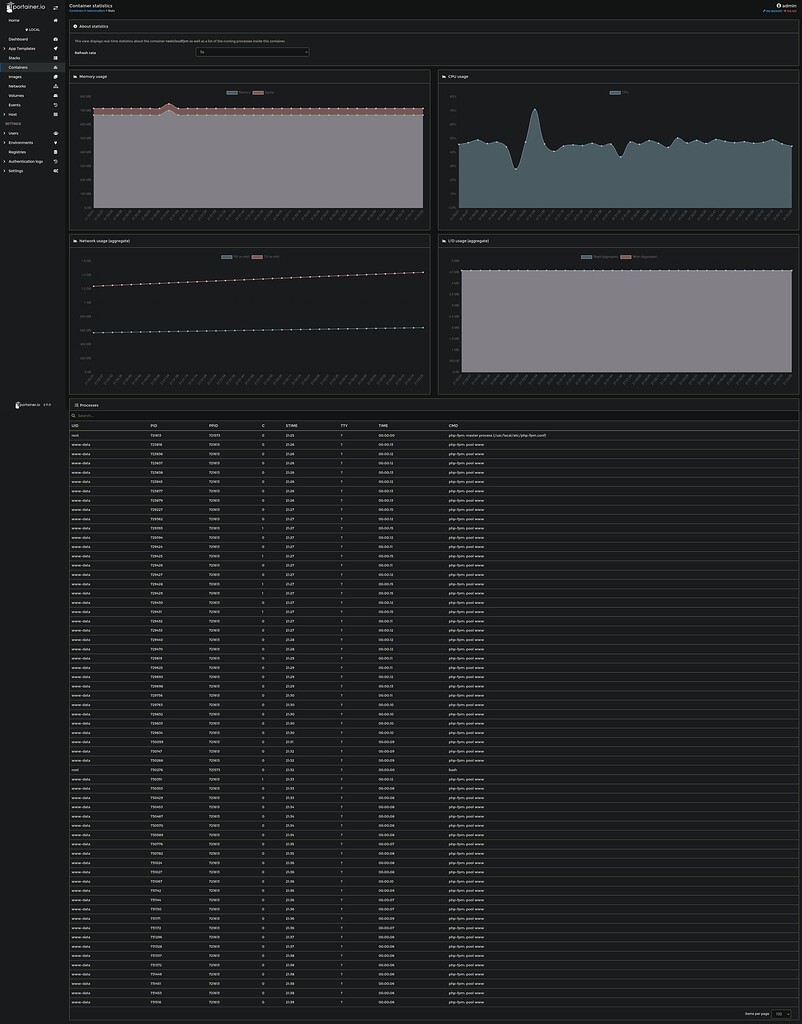Click the chart icon beside Memory usage
The width and height of the screenshot is (802, 1024).
(75, 76)
